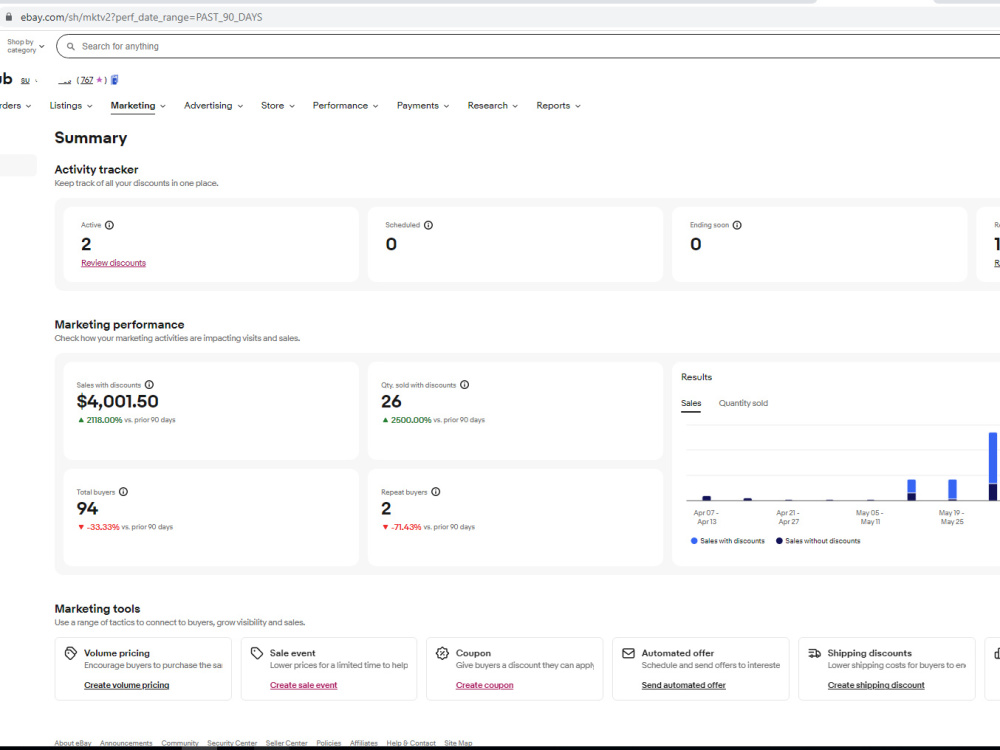Click Create volume pricing link
Screen dimensions: 1000x750
(127, 685)
